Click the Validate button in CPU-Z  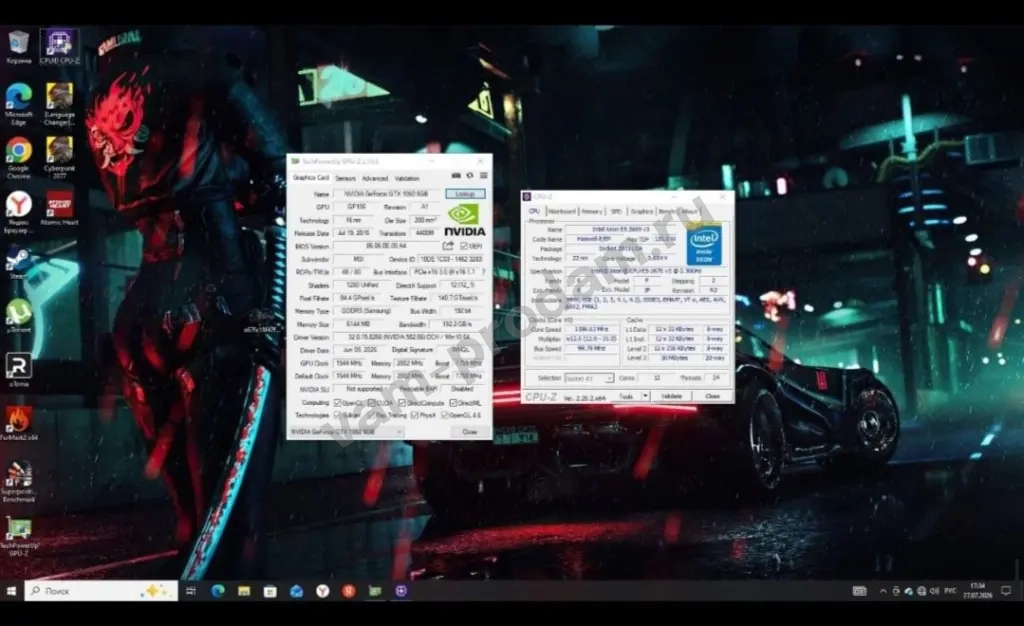point(671,396)
